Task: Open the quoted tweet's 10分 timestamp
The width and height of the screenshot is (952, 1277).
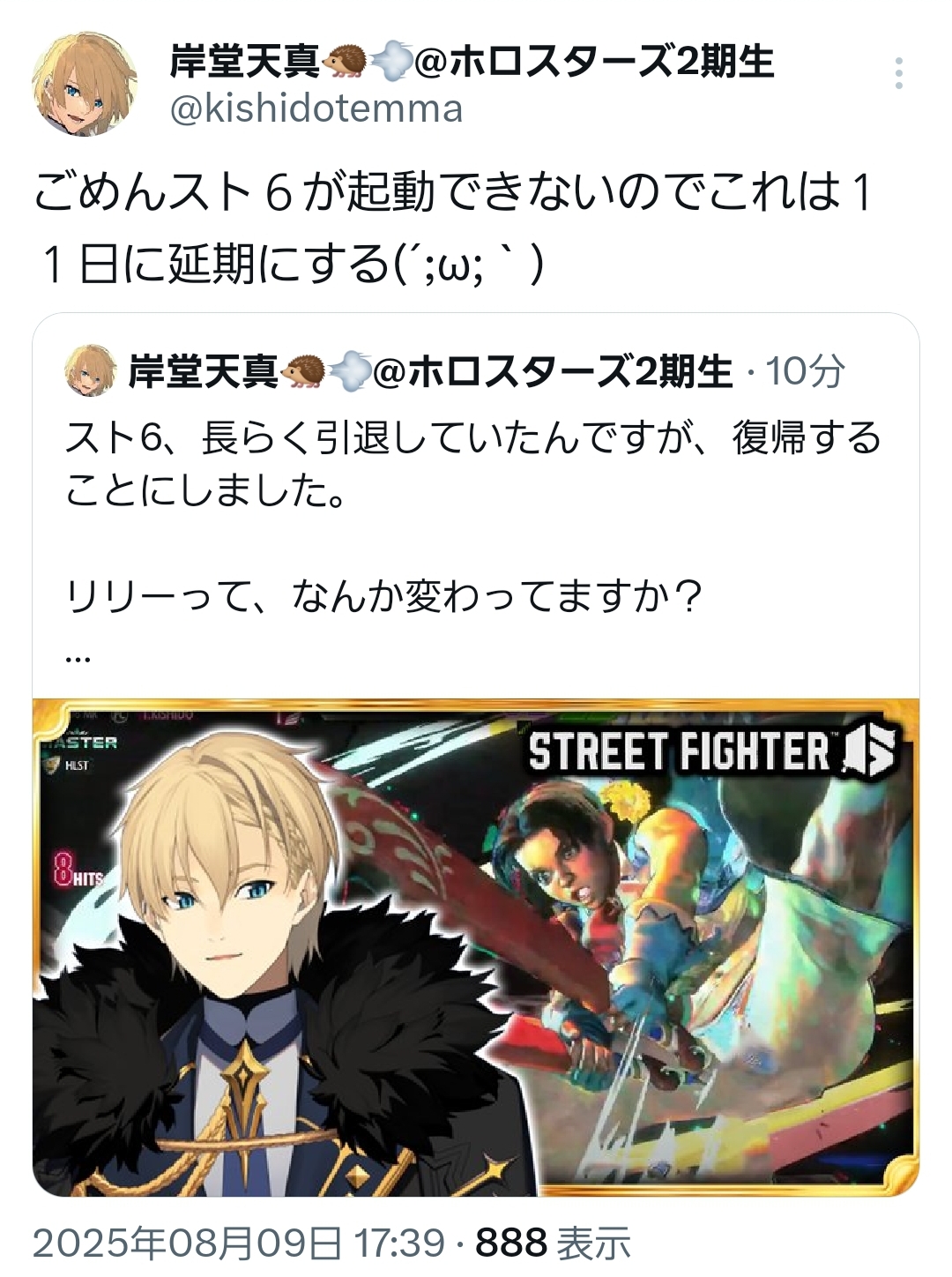Action: tap(805, 371)
